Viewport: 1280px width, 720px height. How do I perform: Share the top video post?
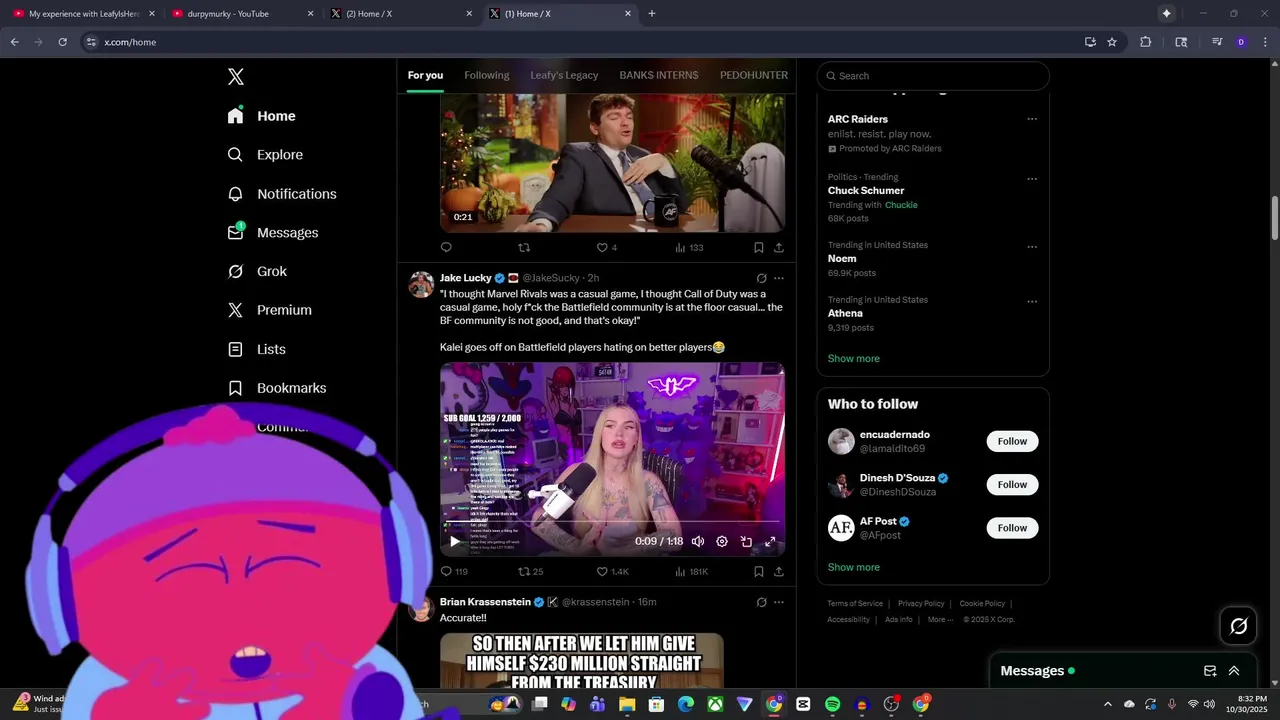point(779,247)
